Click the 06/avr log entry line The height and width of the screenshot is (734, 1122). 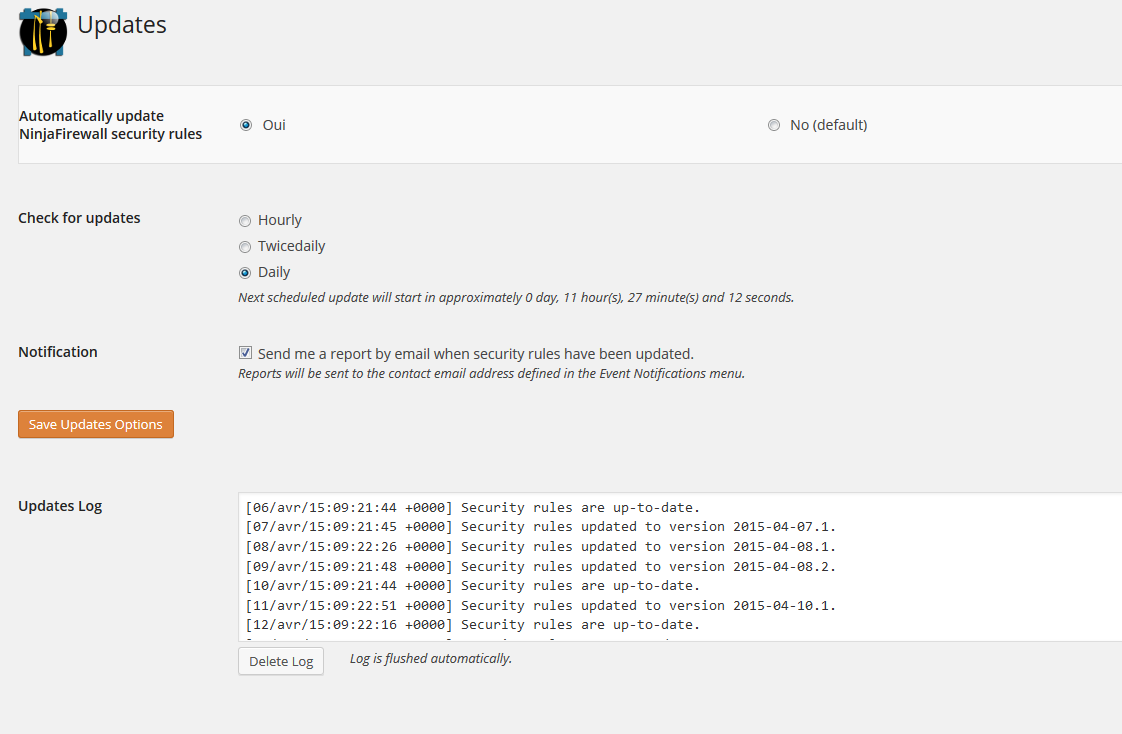click(472, 507)
